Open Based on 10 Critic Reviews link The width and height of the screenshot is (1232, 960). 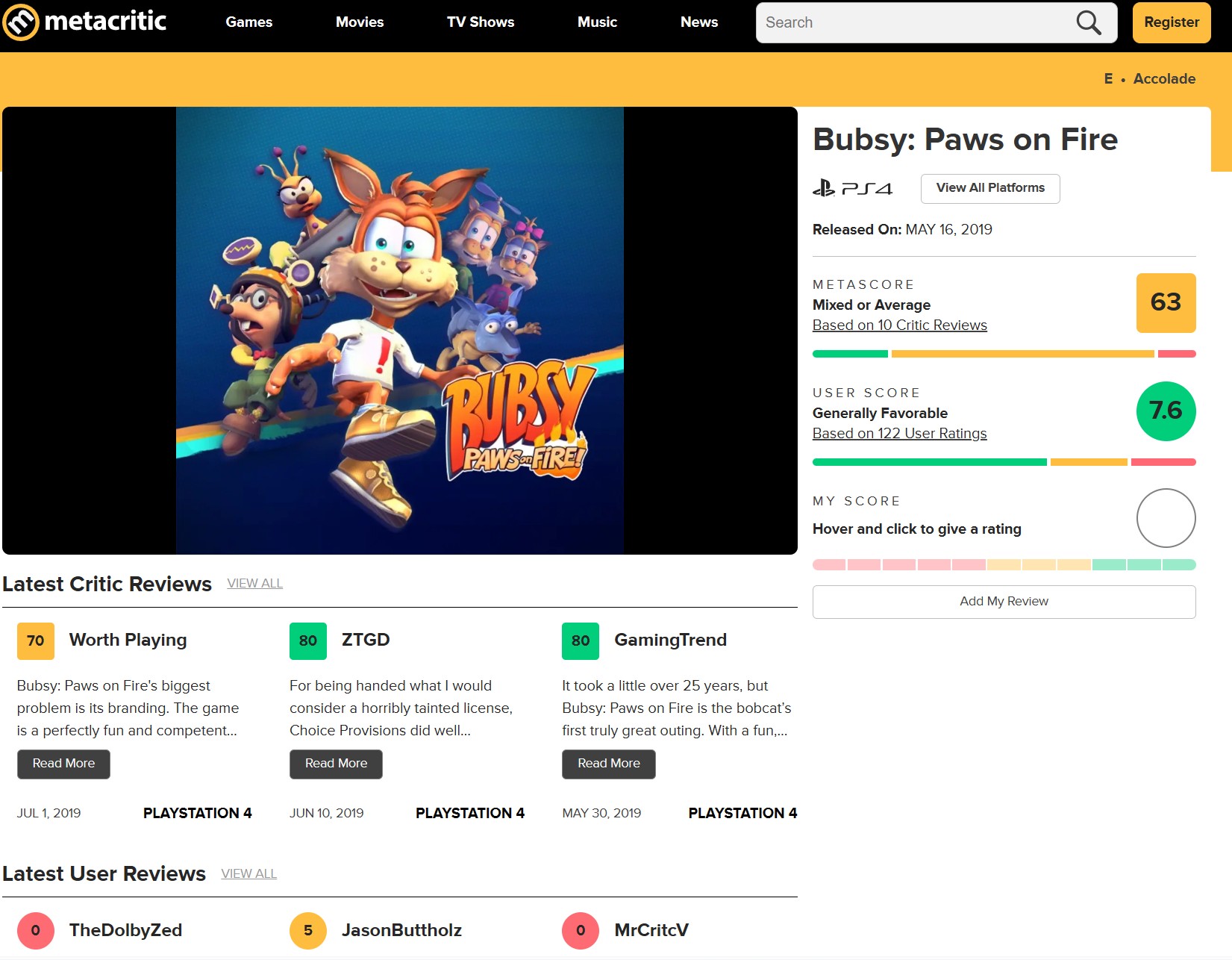(899, 325)
